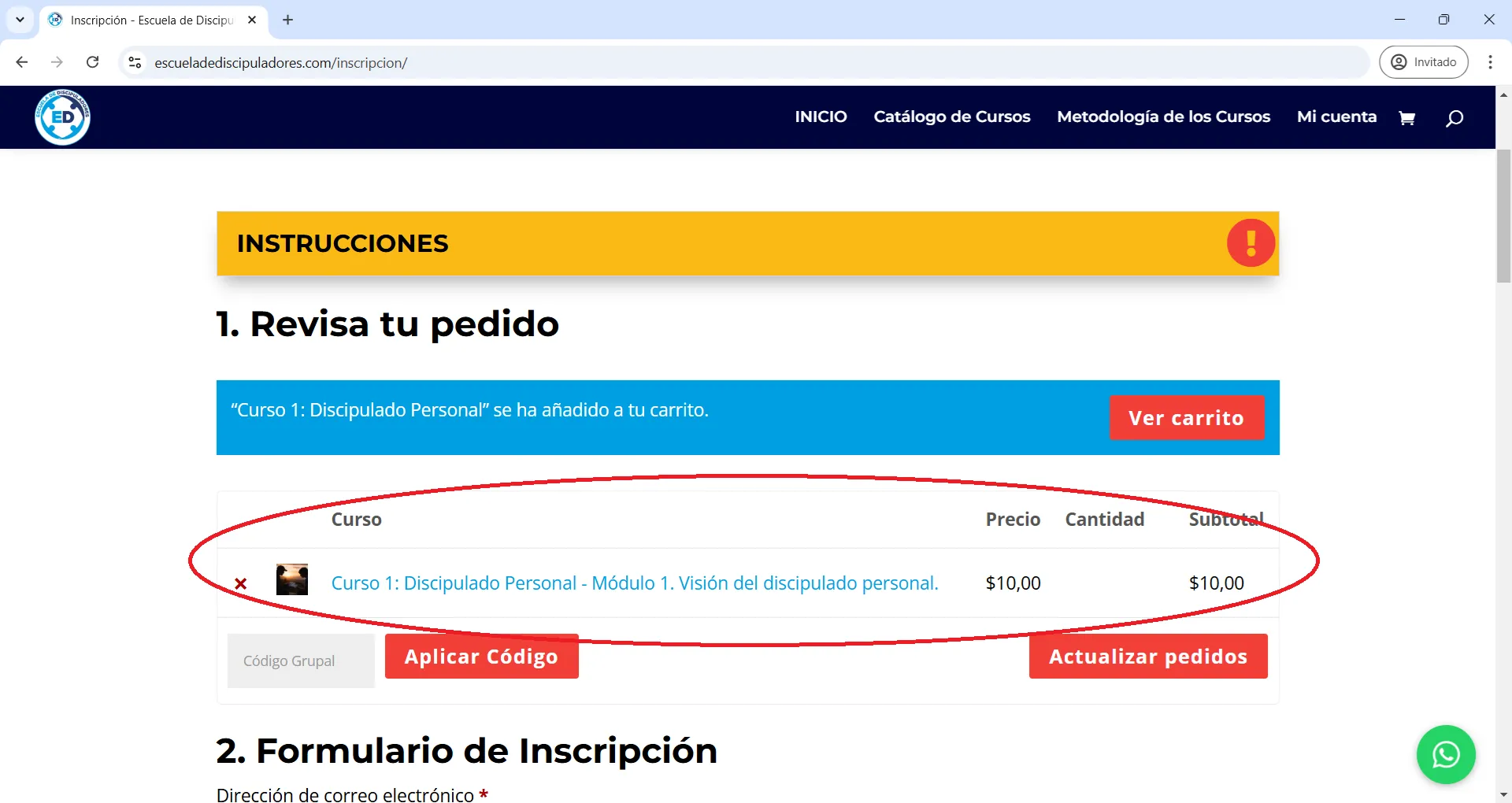Open Chrome's three-dot menu
The width and height of the screenshot is (1512, 803).
click(1490, 62)
